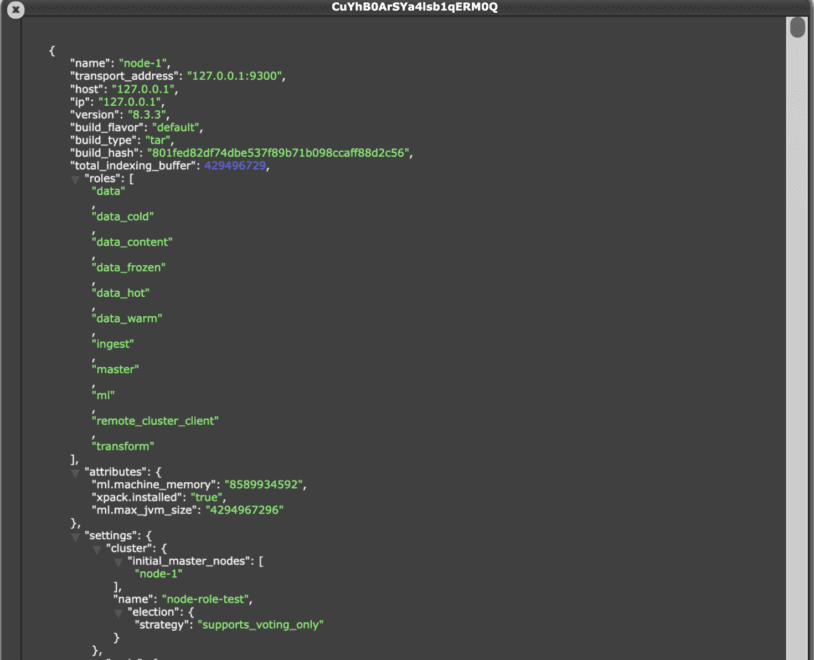
Task: Collapse the "initial_master_nodes" array
Action: 118,562
